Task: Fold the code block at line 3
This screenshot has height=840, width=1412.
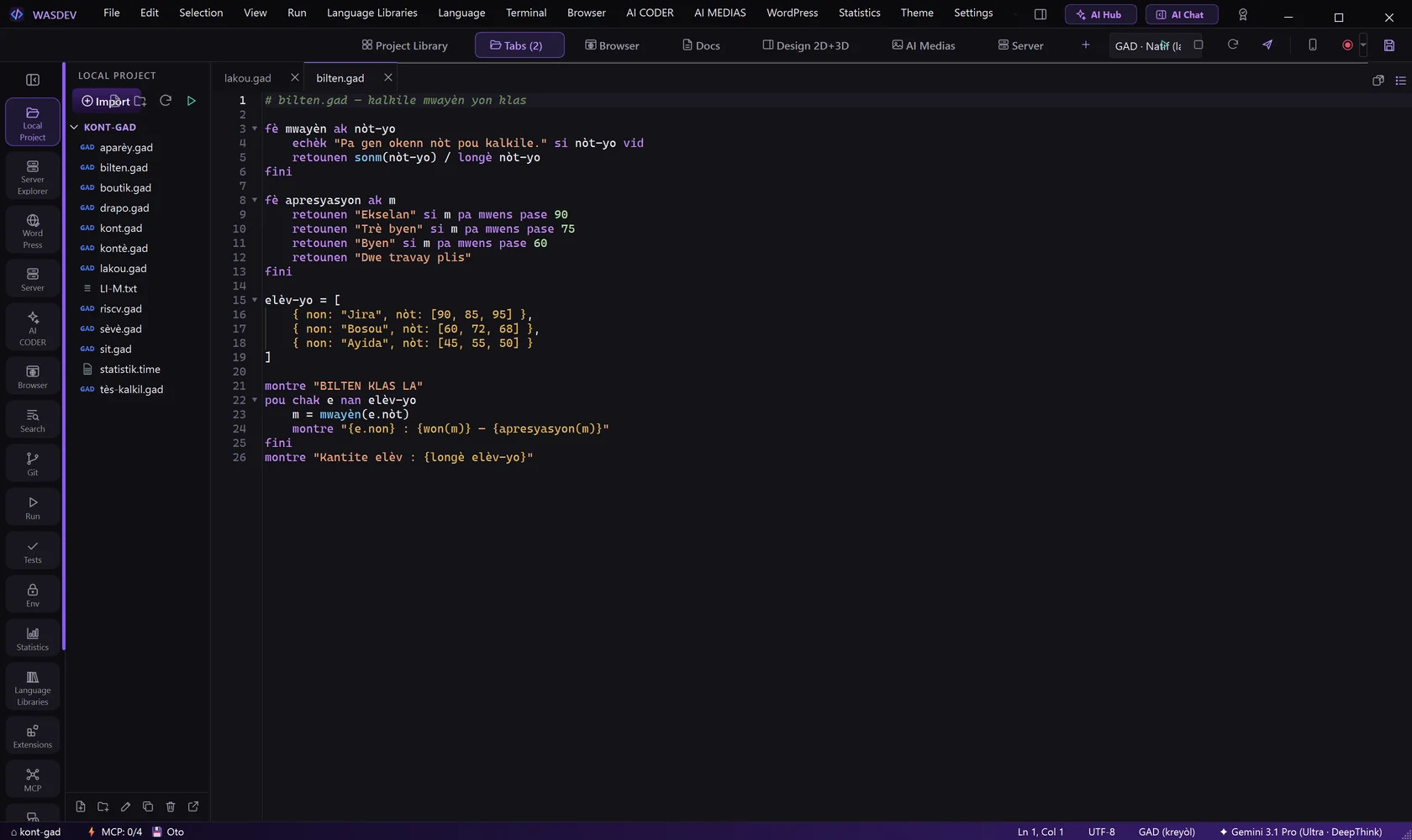Action: click(x=255, y=129)
